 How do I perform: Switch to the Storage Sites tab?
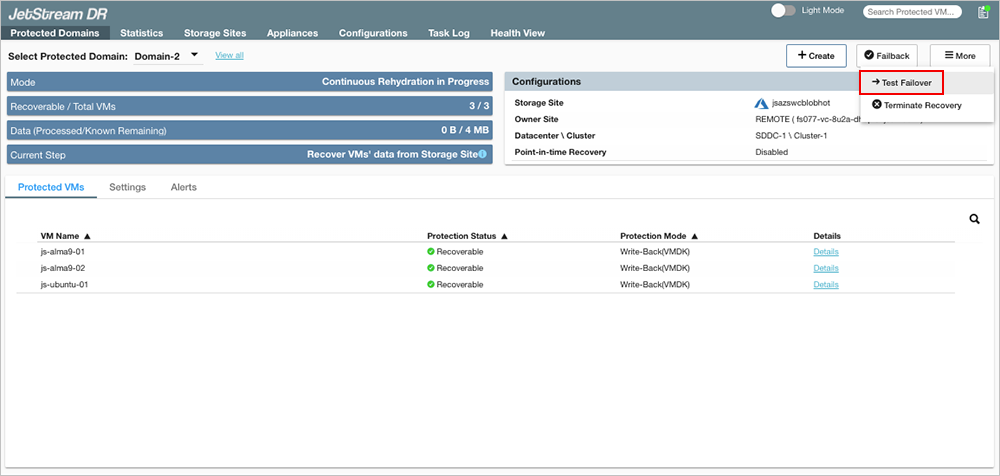click(216, 33)
